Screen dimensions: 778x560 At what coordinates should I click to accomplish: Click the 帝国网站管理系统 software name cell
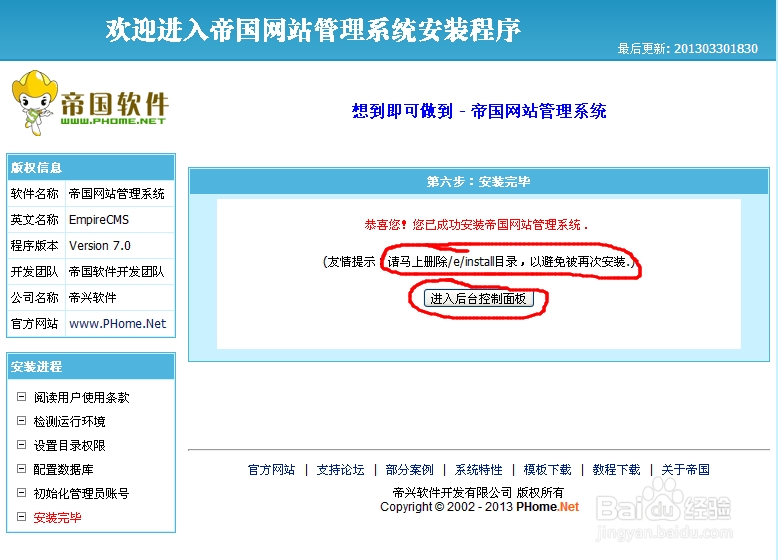[120, 193]
